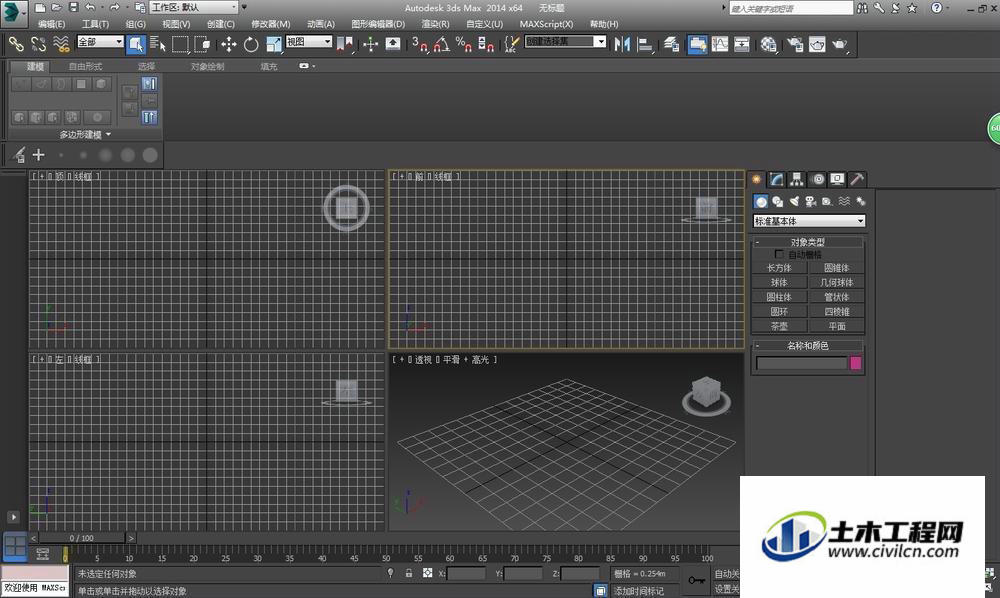Toggle the Angle Snap button

click(441, 44)
